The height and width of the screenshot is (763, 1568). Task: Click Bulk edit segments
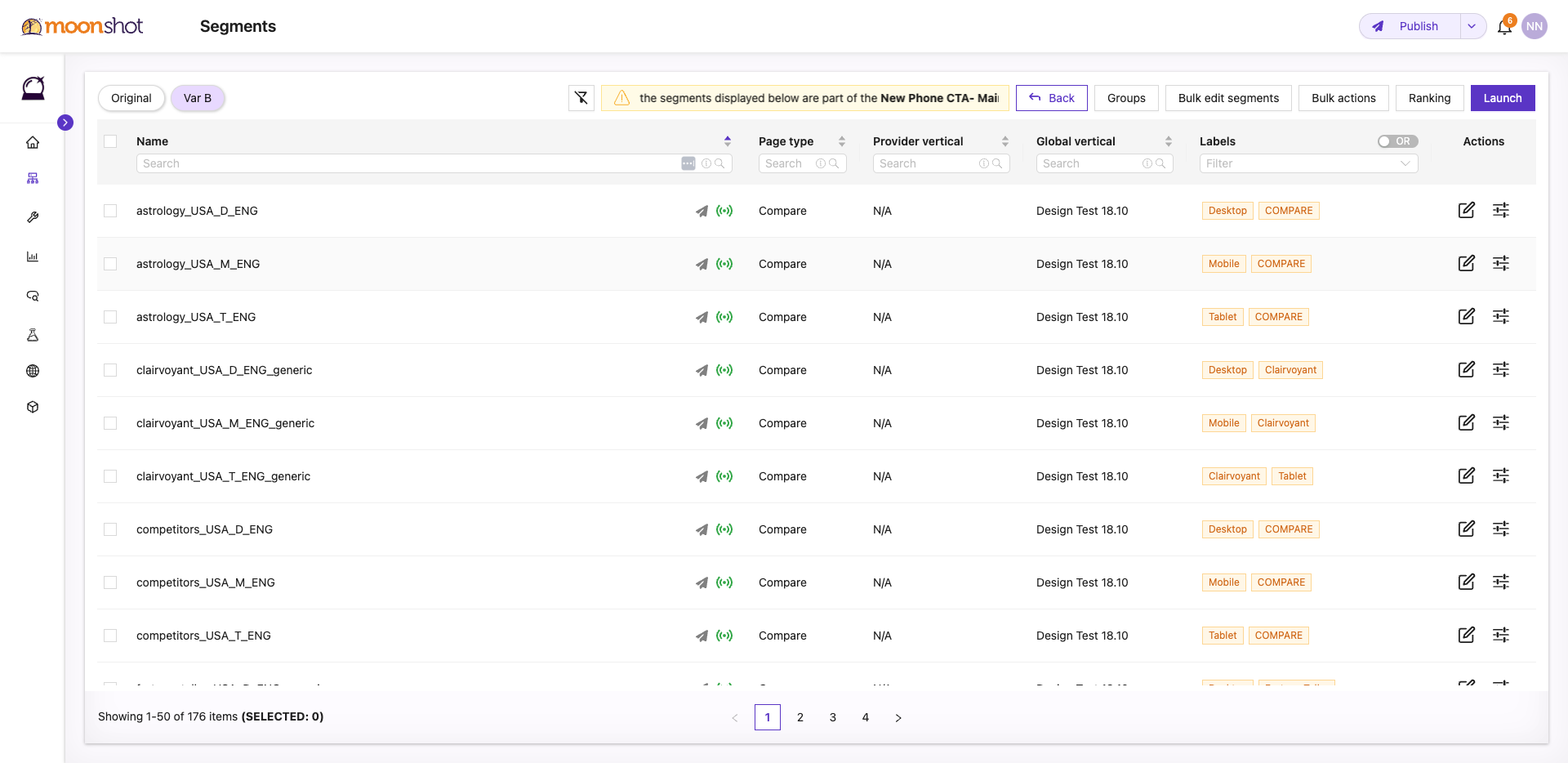click(x=1228, y=98)
